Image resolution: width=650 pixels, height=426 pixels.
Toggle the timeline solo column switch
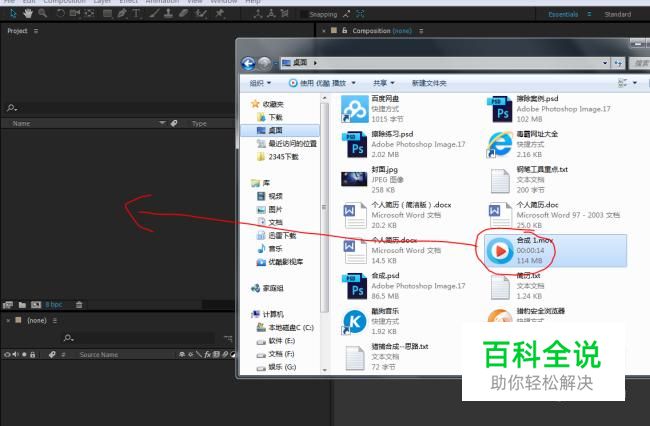point(24,355)
